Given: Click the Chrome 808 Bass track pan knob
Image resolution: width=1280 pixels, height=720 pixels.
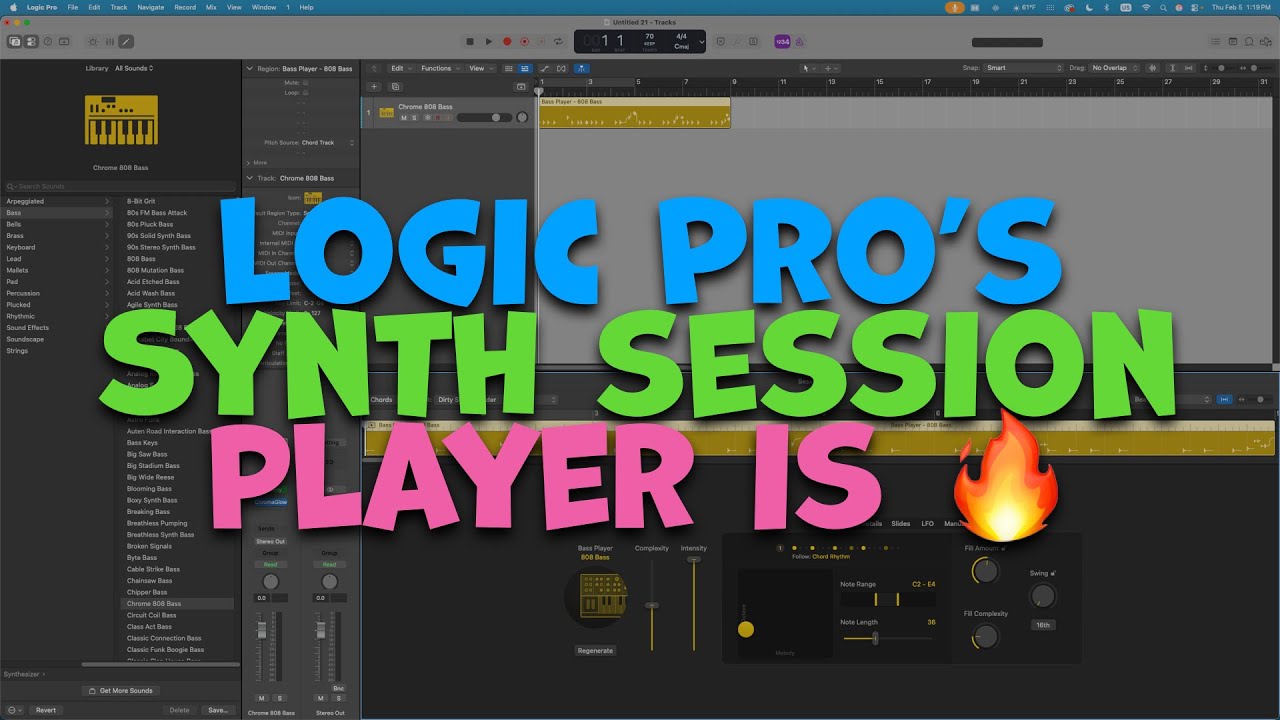Looking at the screenshot, I should pyautogui.click(x=521, y=117).
